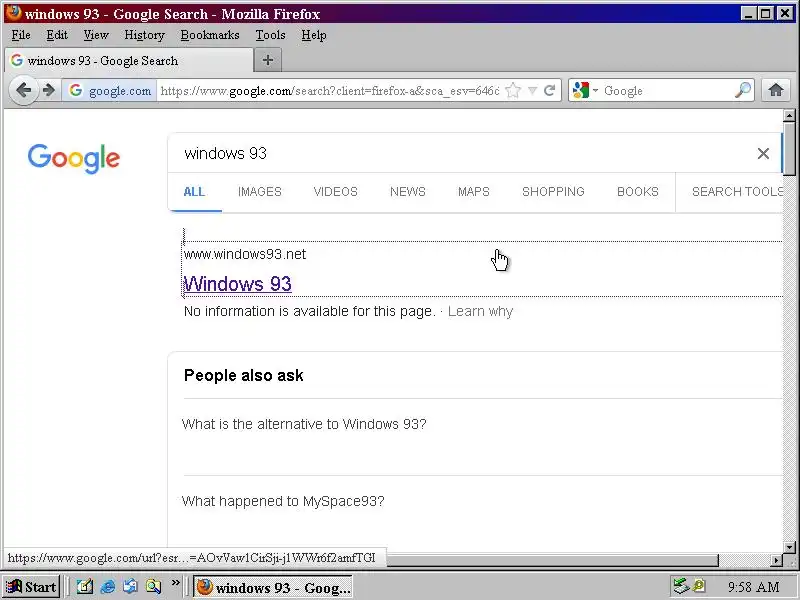Go to Firefox home page icon
800x600 pixels.
coord(776,90)
